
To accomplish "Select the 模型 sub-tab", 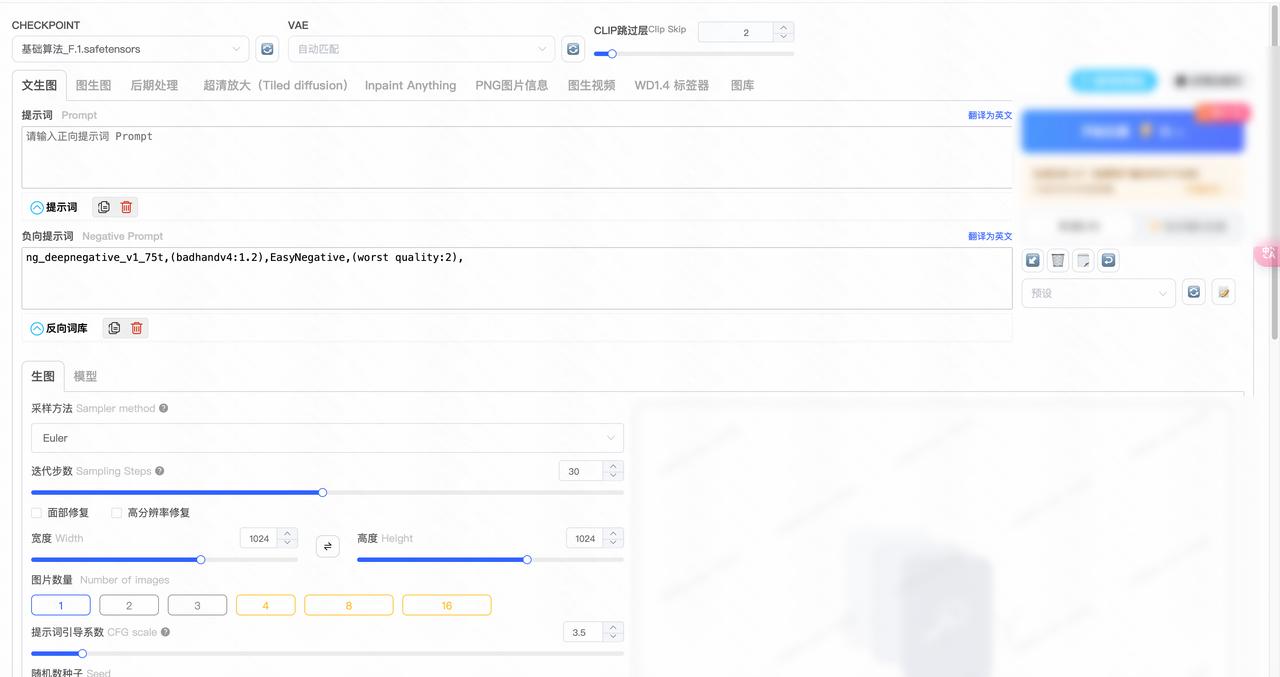I will (86, 376).
